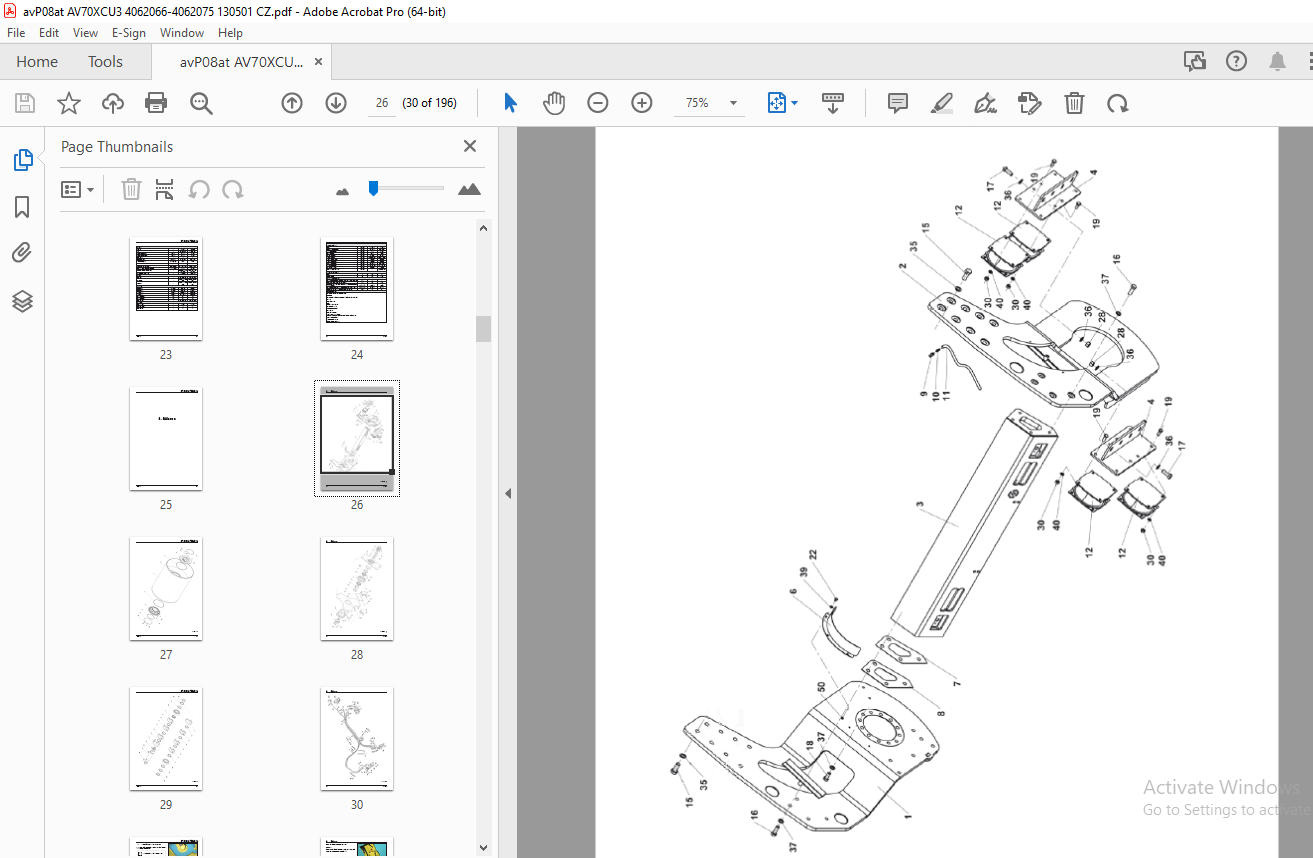Select the Highlight text tool
This screenshot has width=1313, height=858.
coord(941,103)
